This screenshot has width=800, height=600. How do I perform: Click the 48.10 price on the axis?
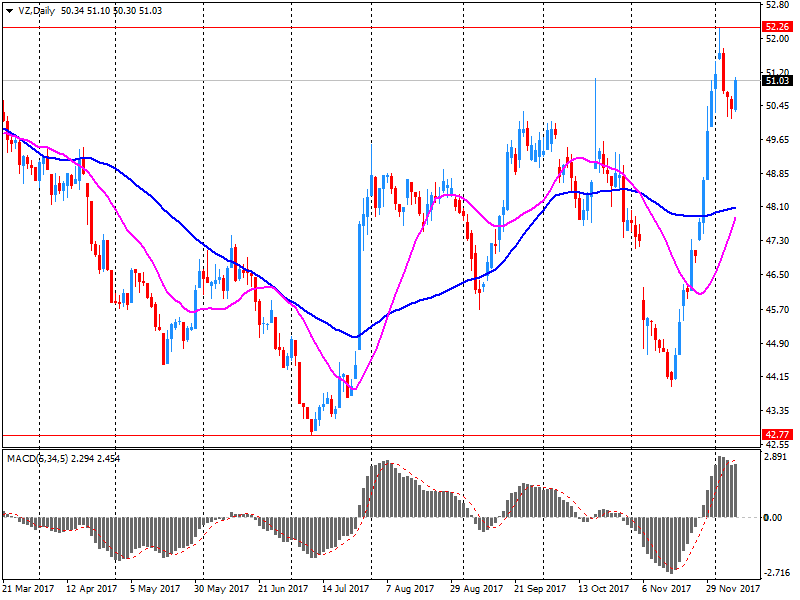click(774, 207)
